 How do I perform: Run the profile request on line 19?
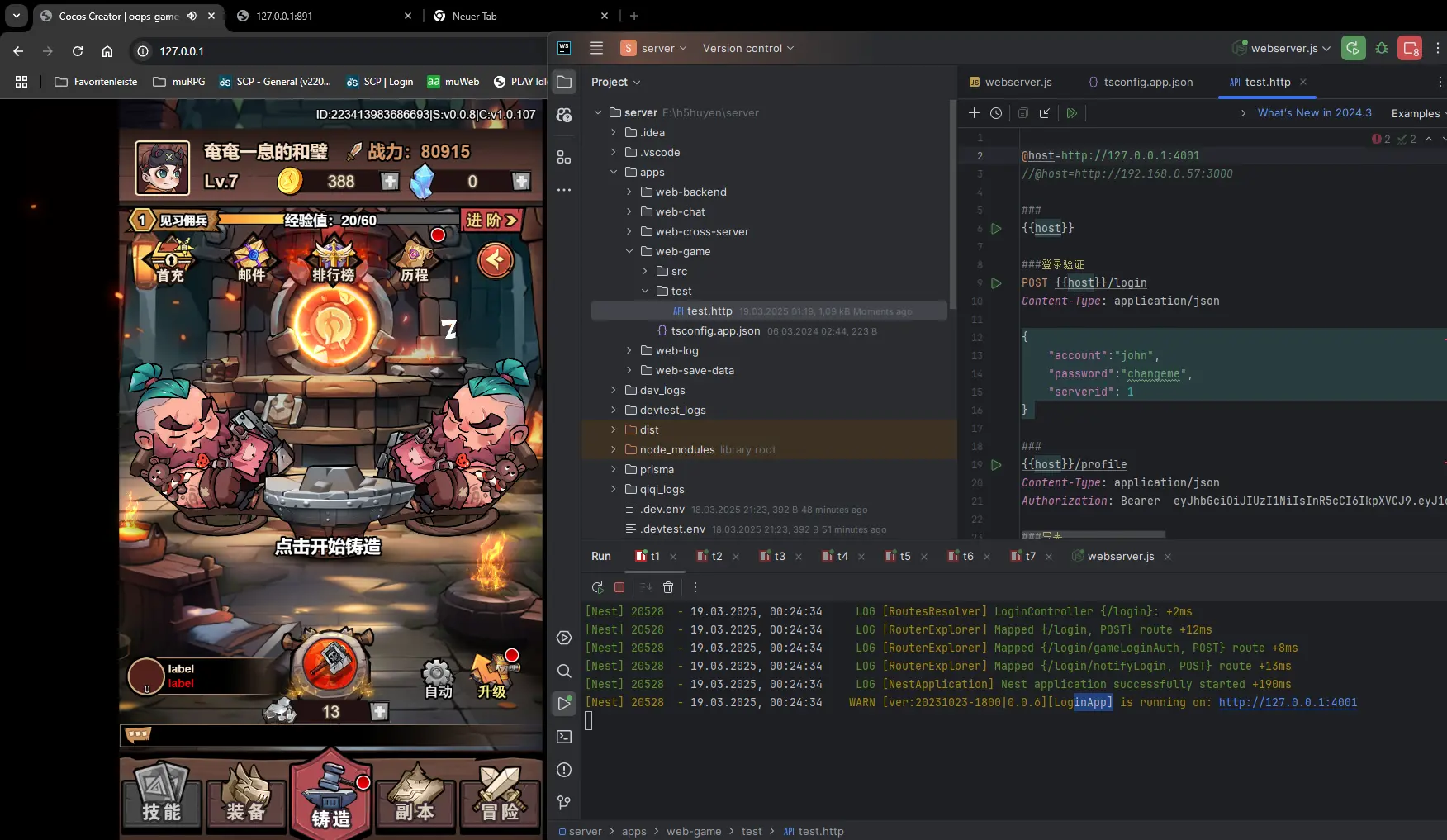tap(996, 465)
